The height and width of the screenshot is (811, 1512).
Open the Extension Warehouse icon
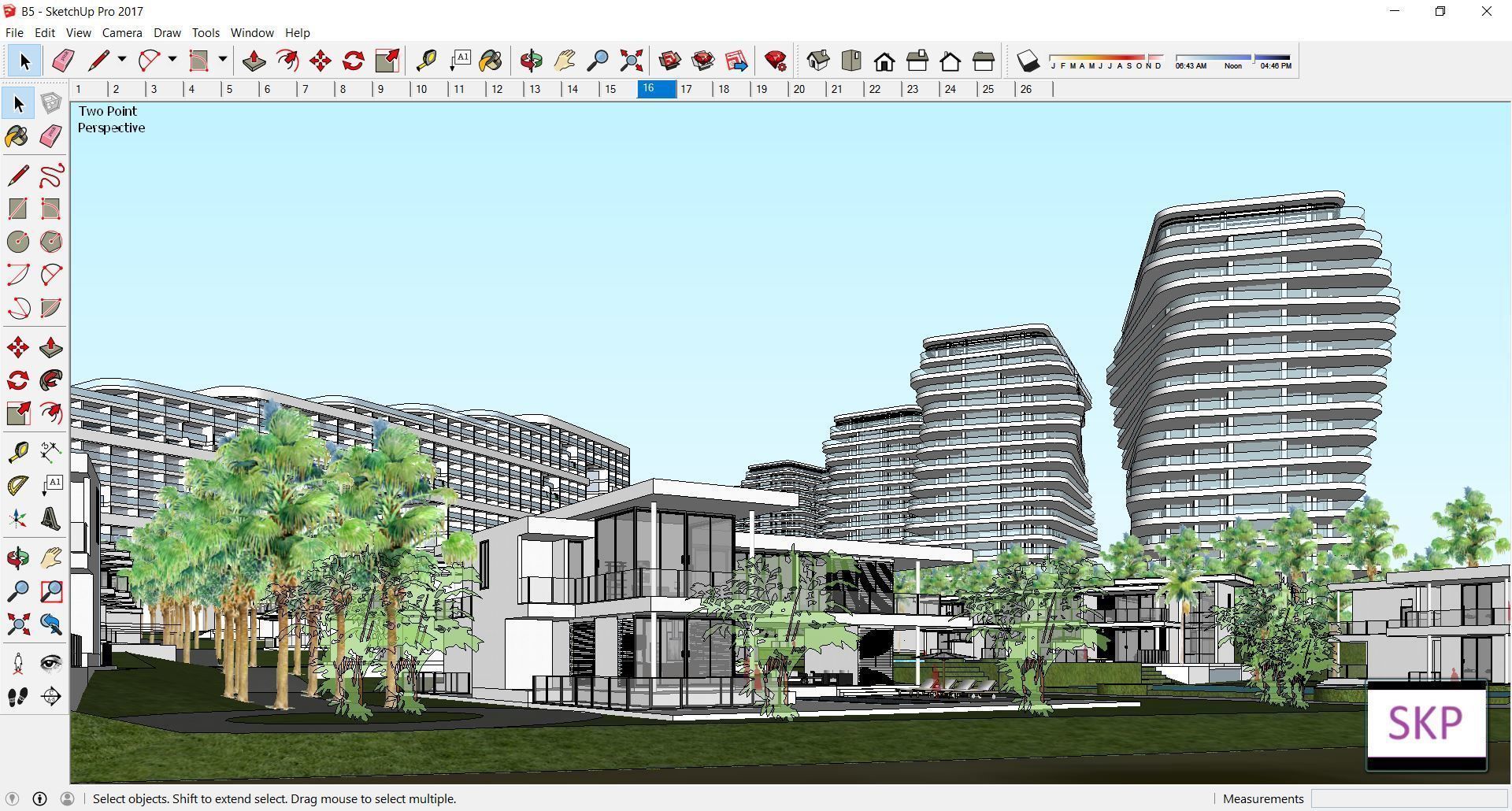703,61
